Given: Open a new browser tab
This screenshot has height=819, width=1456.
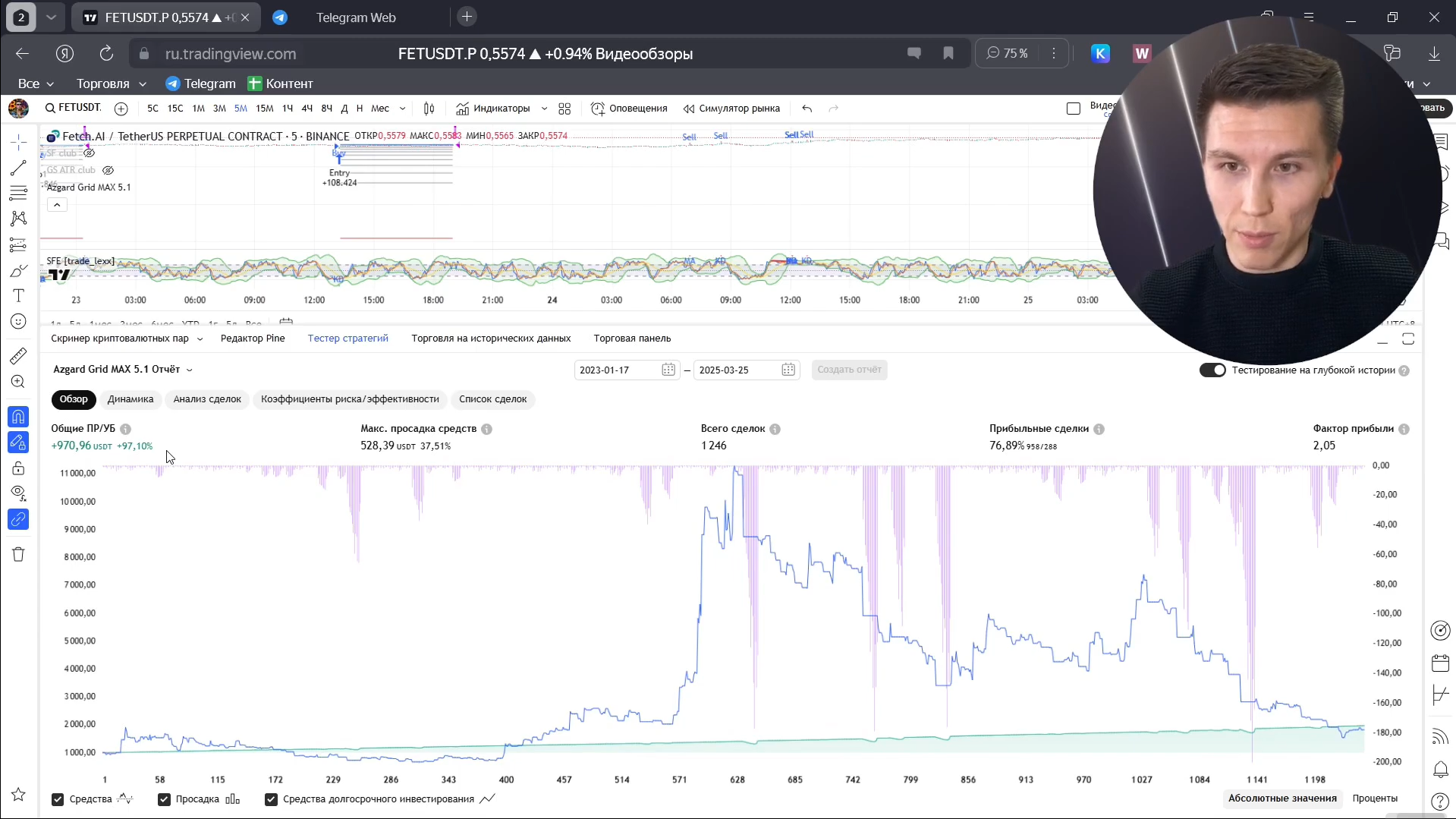Looking at the screenshot, I should 467,17.
